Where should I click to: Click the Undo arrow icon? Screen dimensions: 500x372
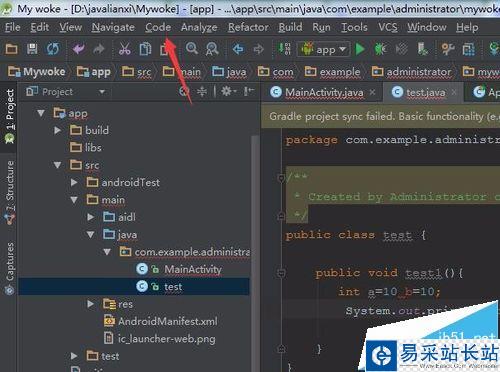[x=79, y=49]
